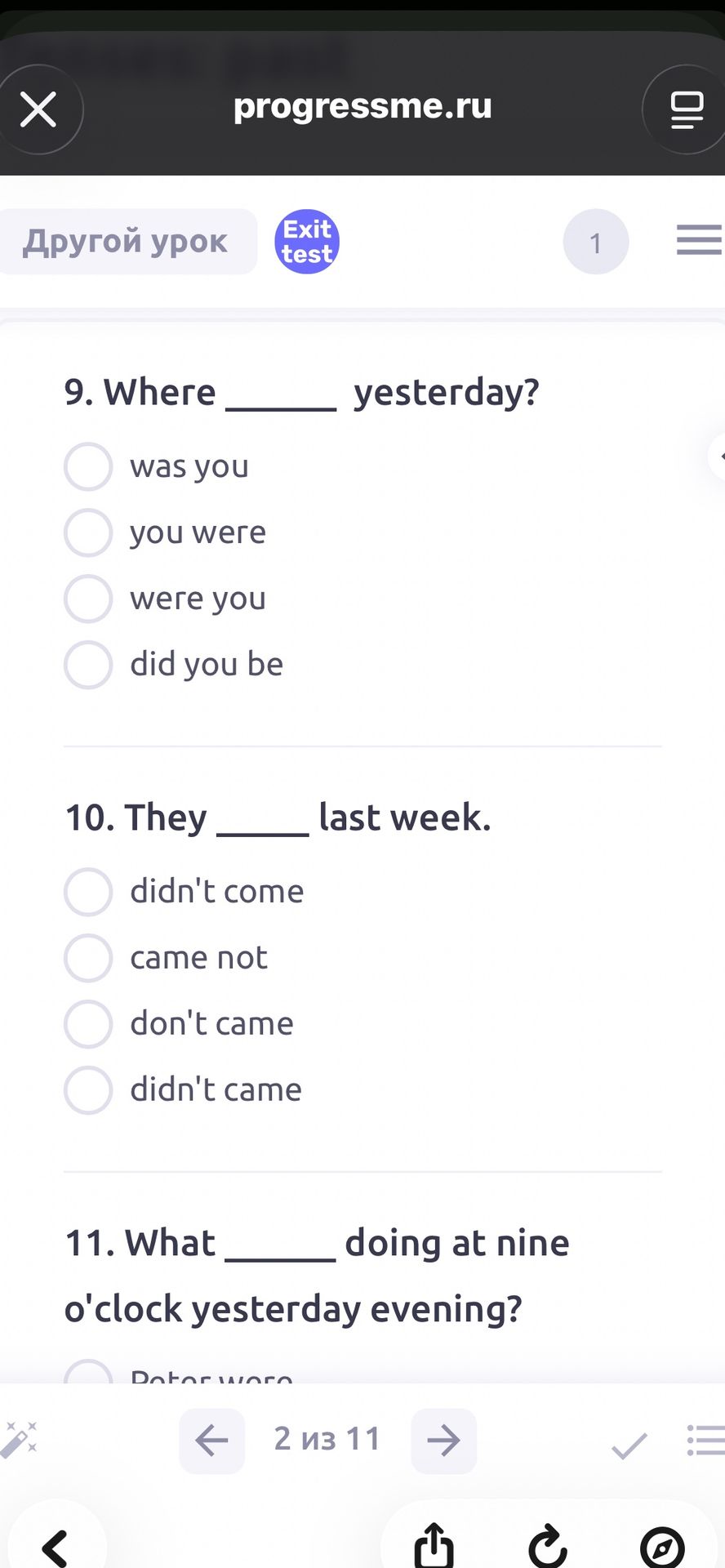Viewport: 725px width, 1568px height.
Task: Tap the circular badge showing 1
Action: point(596,242)
